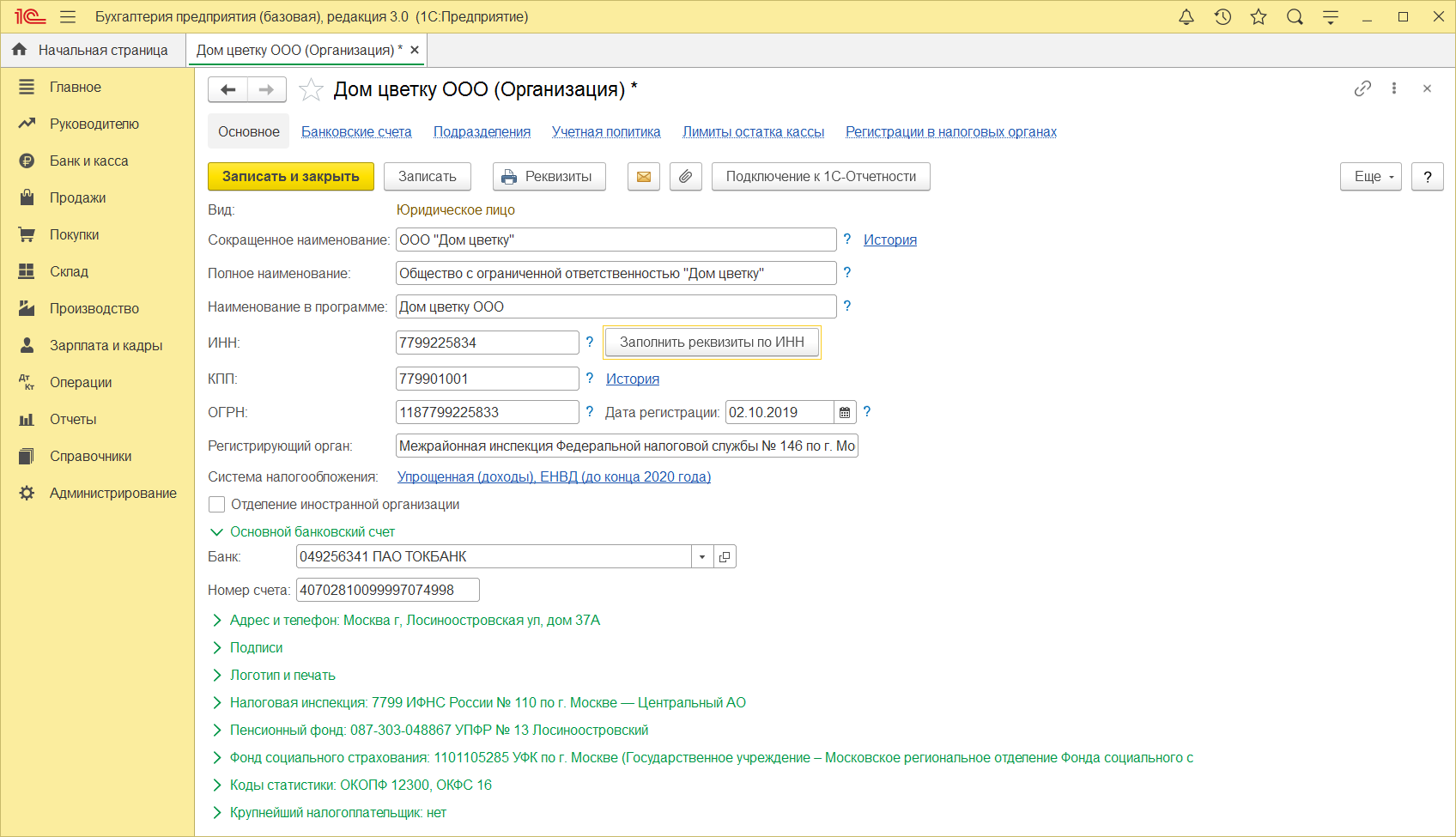Screen dimensions: 1456x837
Task: Click Подключение к 1С-Отчетности
Action: point(821,177)
